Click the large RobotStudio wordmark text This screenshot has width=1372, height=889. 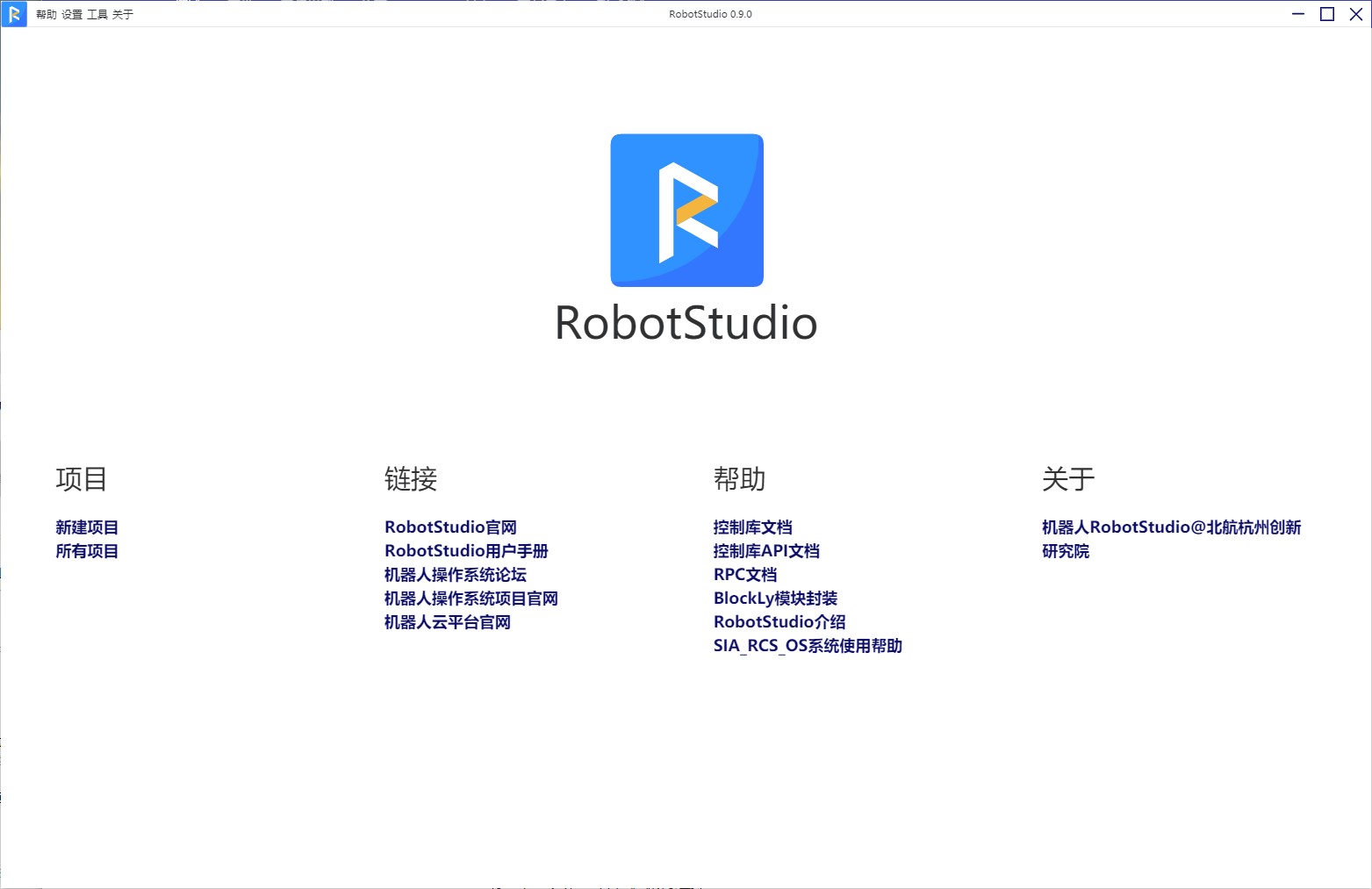click(x=686, y=323)
